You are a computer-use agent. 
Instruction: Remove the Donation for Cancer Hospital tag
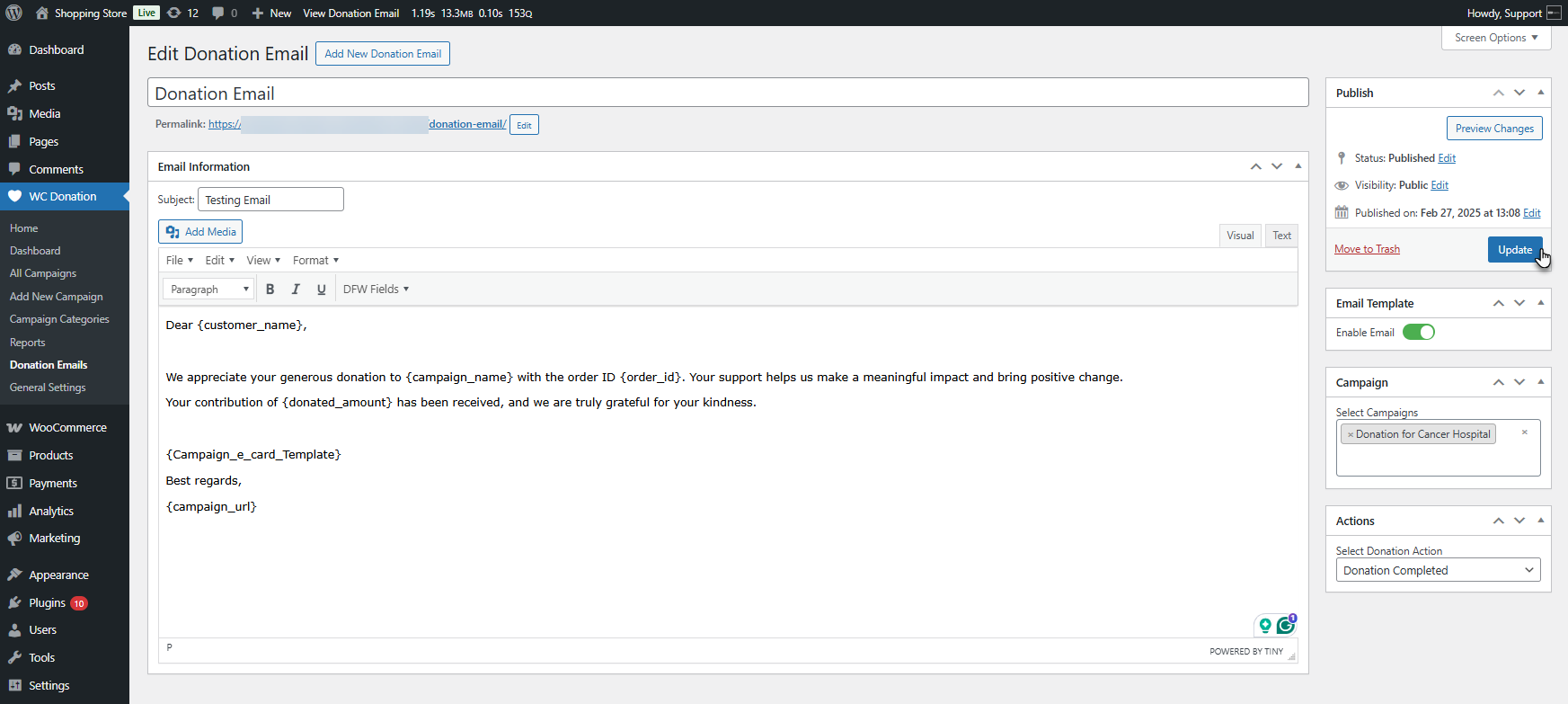(x=1350, y=434)
